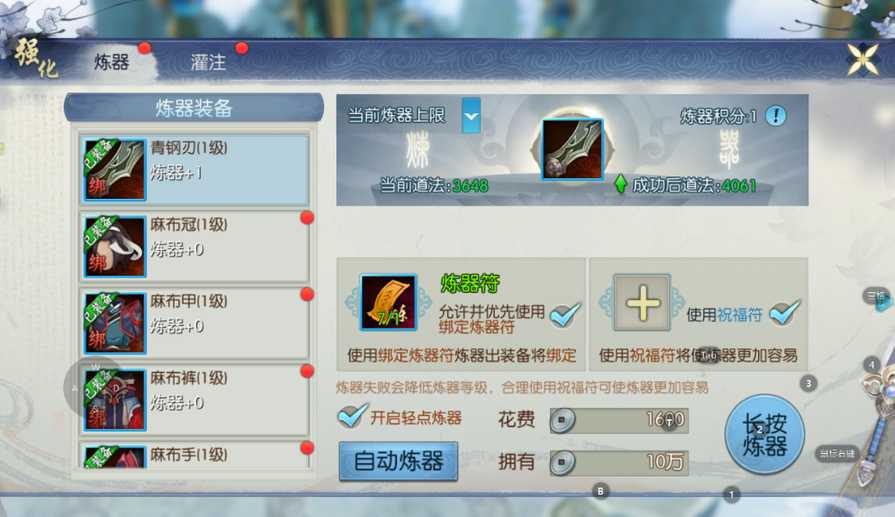Click the 花费 cost coin field
895x517 pixels.
pos(619,421)
